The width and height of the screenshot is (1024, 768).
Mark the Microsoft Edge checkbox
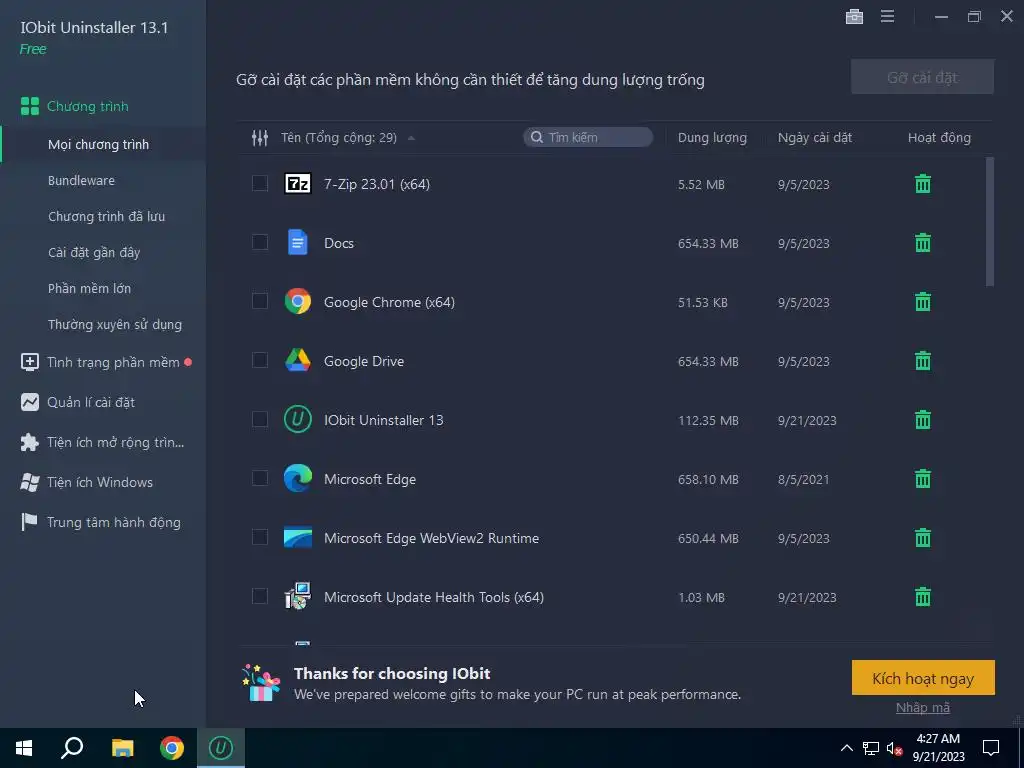(260, 478)
